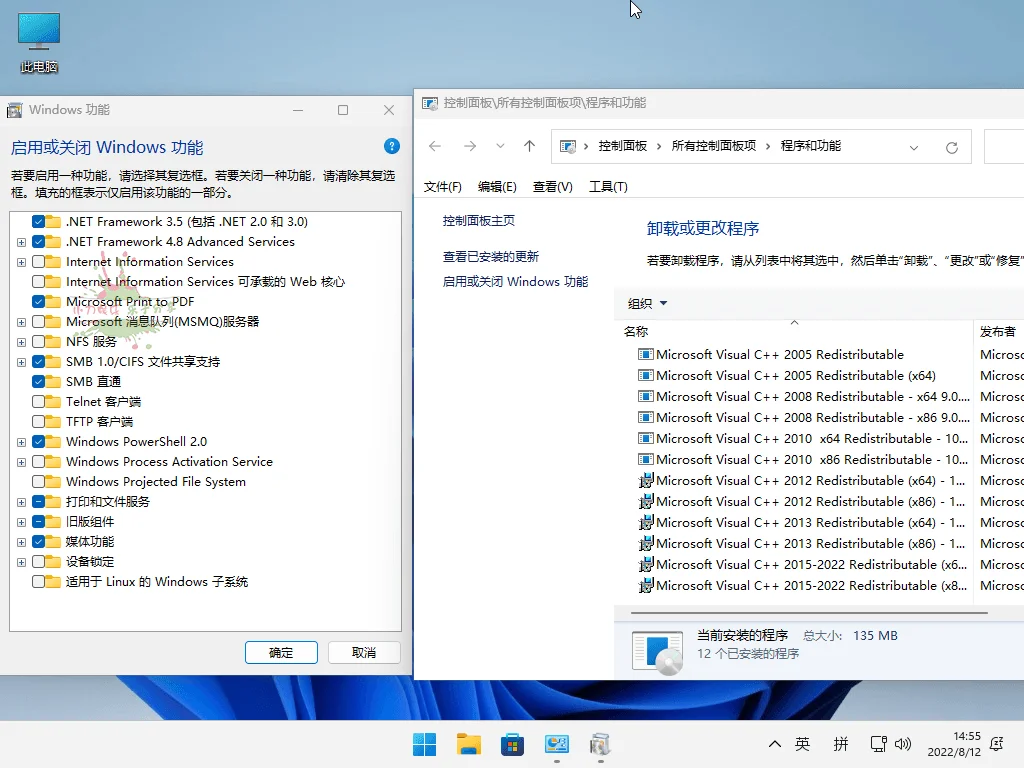Open Microsoft Store from the taskbar
The width and height of the screenshot is (1024, 768).
tap(512, 744)
